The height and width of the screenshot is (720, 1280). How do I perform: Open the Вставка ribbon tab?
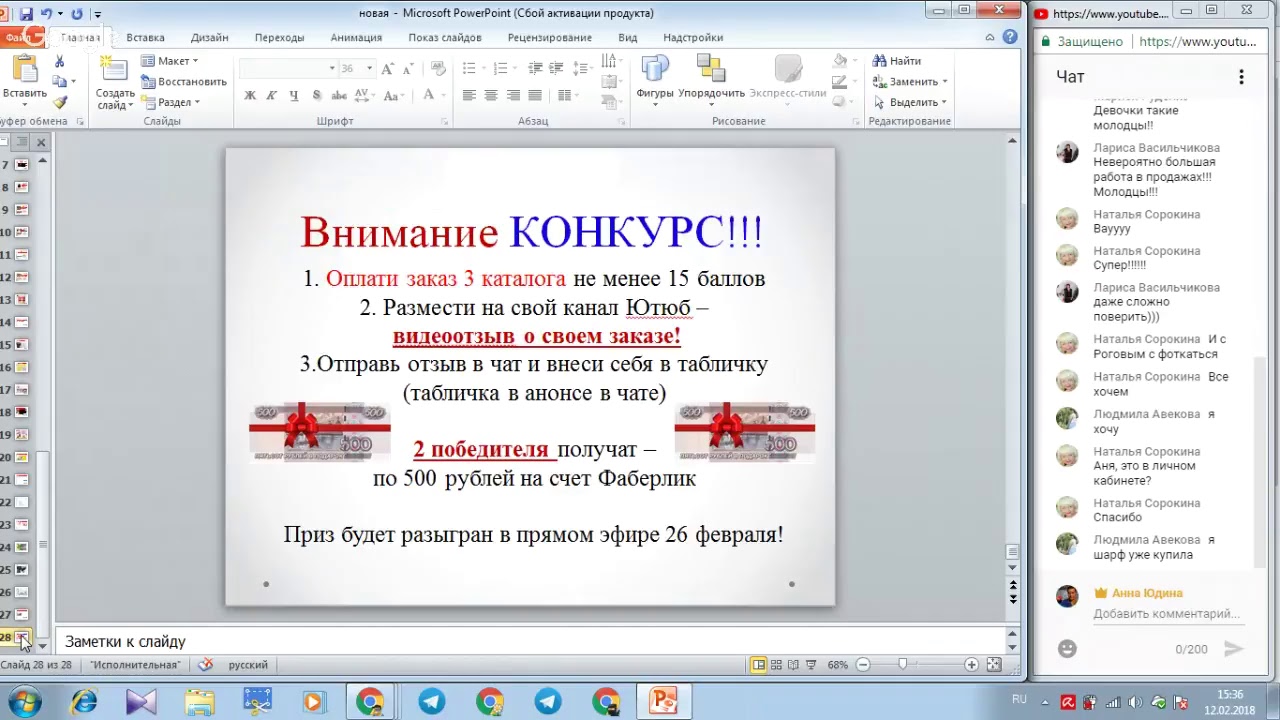(145, 37)
